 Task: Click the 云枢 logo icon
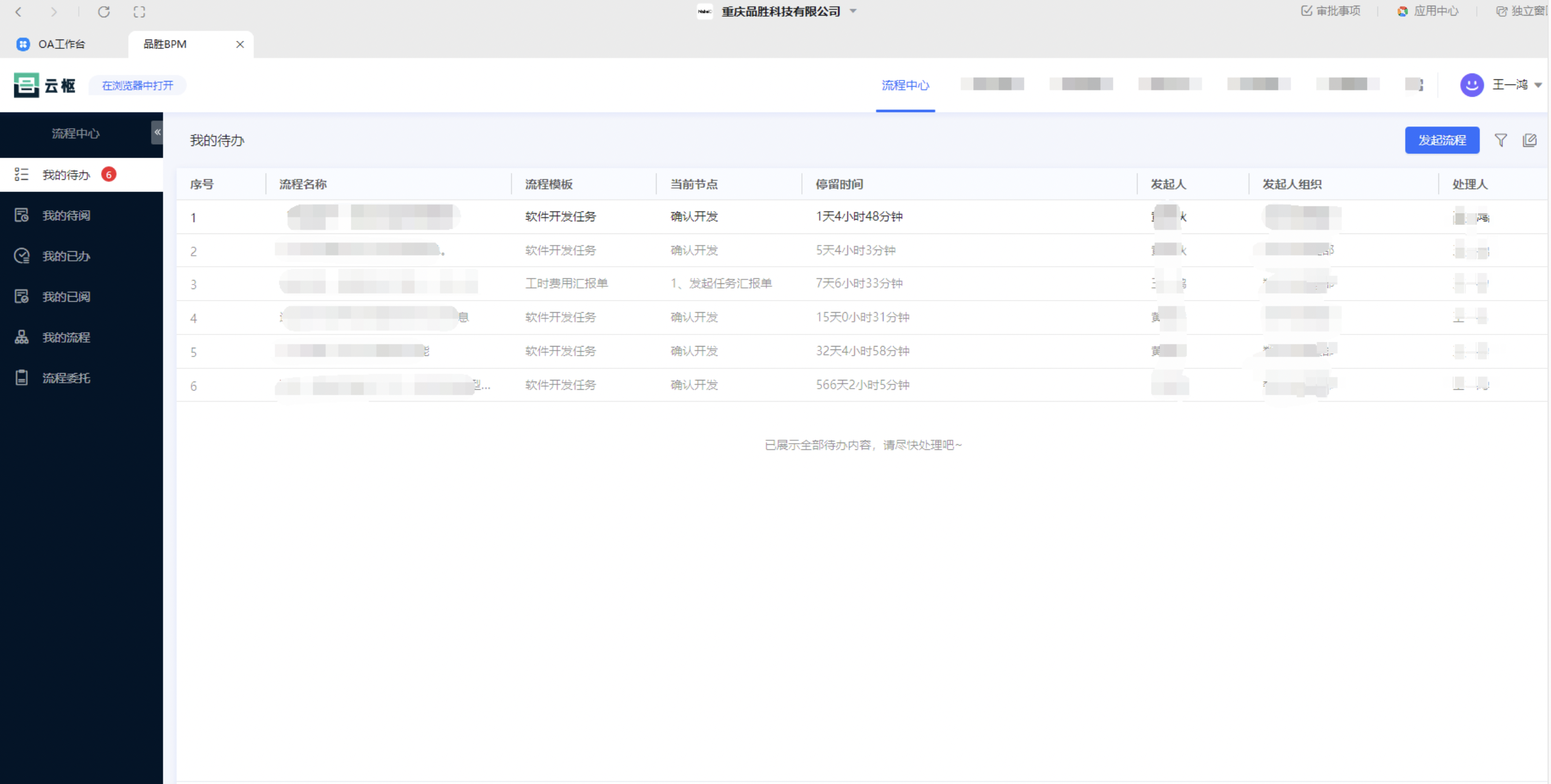click(27, 85)
